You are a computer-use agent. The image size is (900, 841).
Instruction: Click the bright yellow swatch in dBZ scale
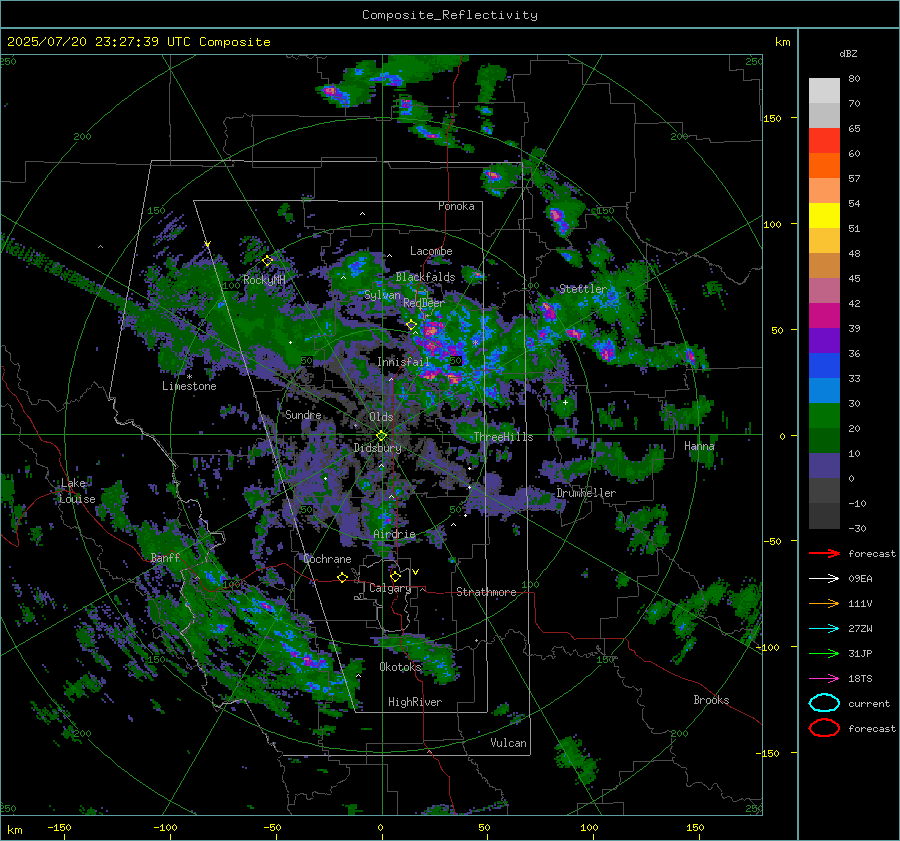tap(824, 215)
